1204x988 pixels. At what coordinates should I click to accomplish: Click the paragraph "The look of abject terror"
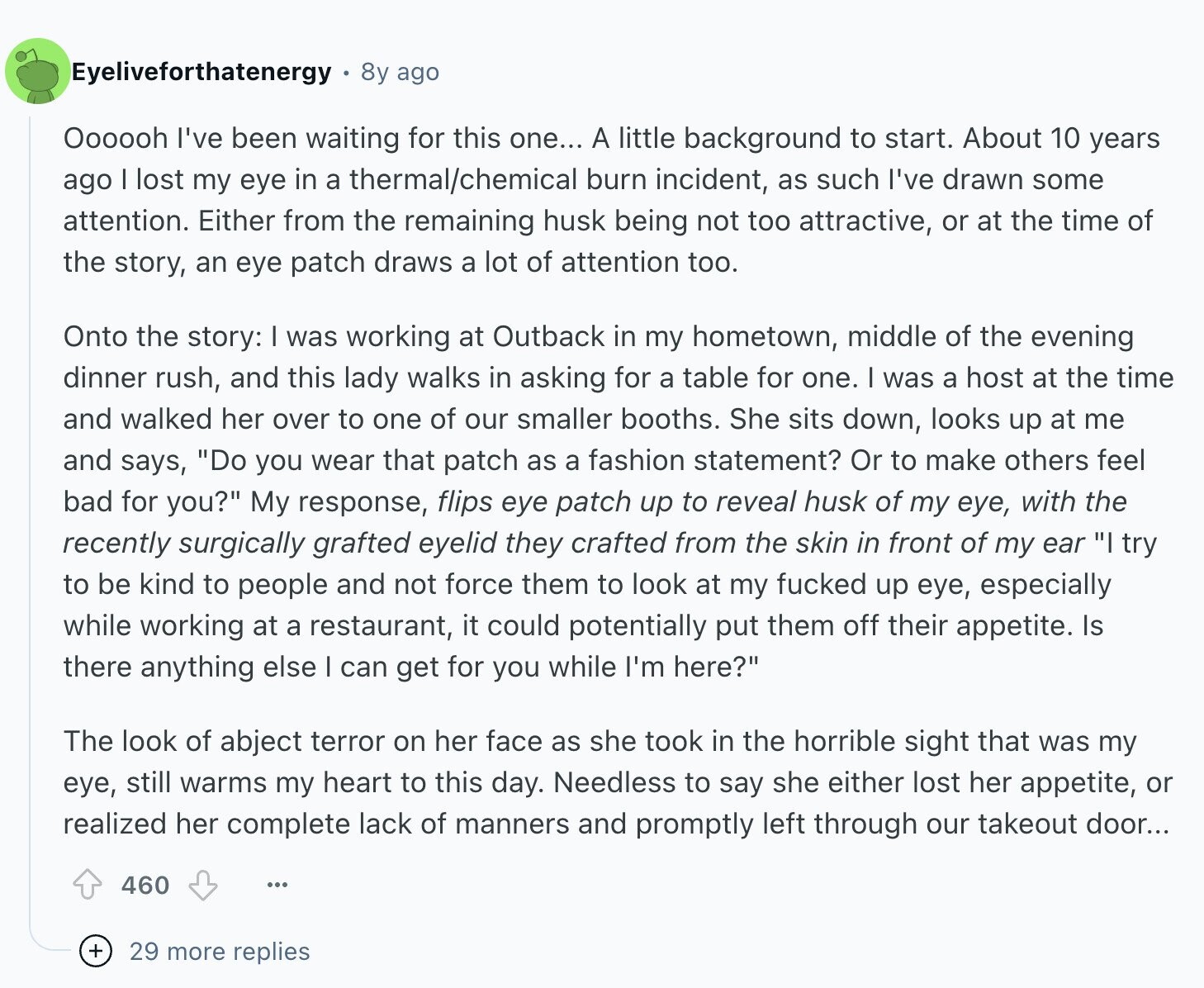(x=618, y=782)
